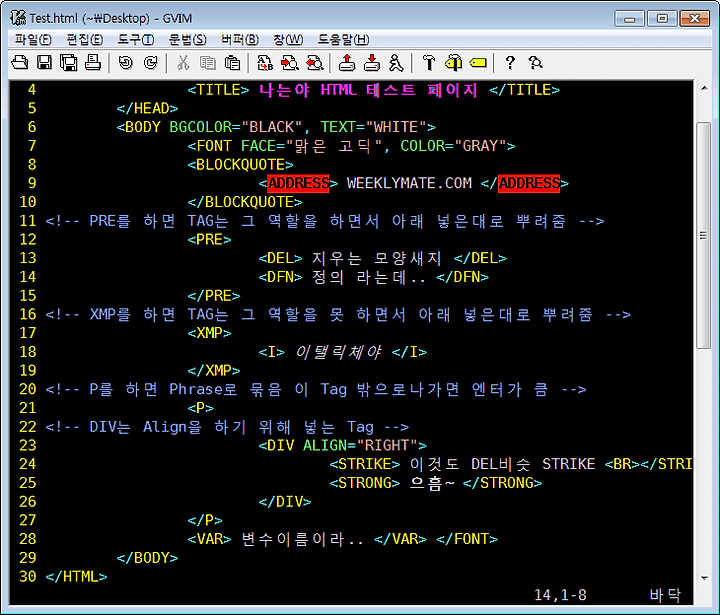Click scrollbar down arrow
720x615 pixels.
pyautogui.click(x=704, y=578)
